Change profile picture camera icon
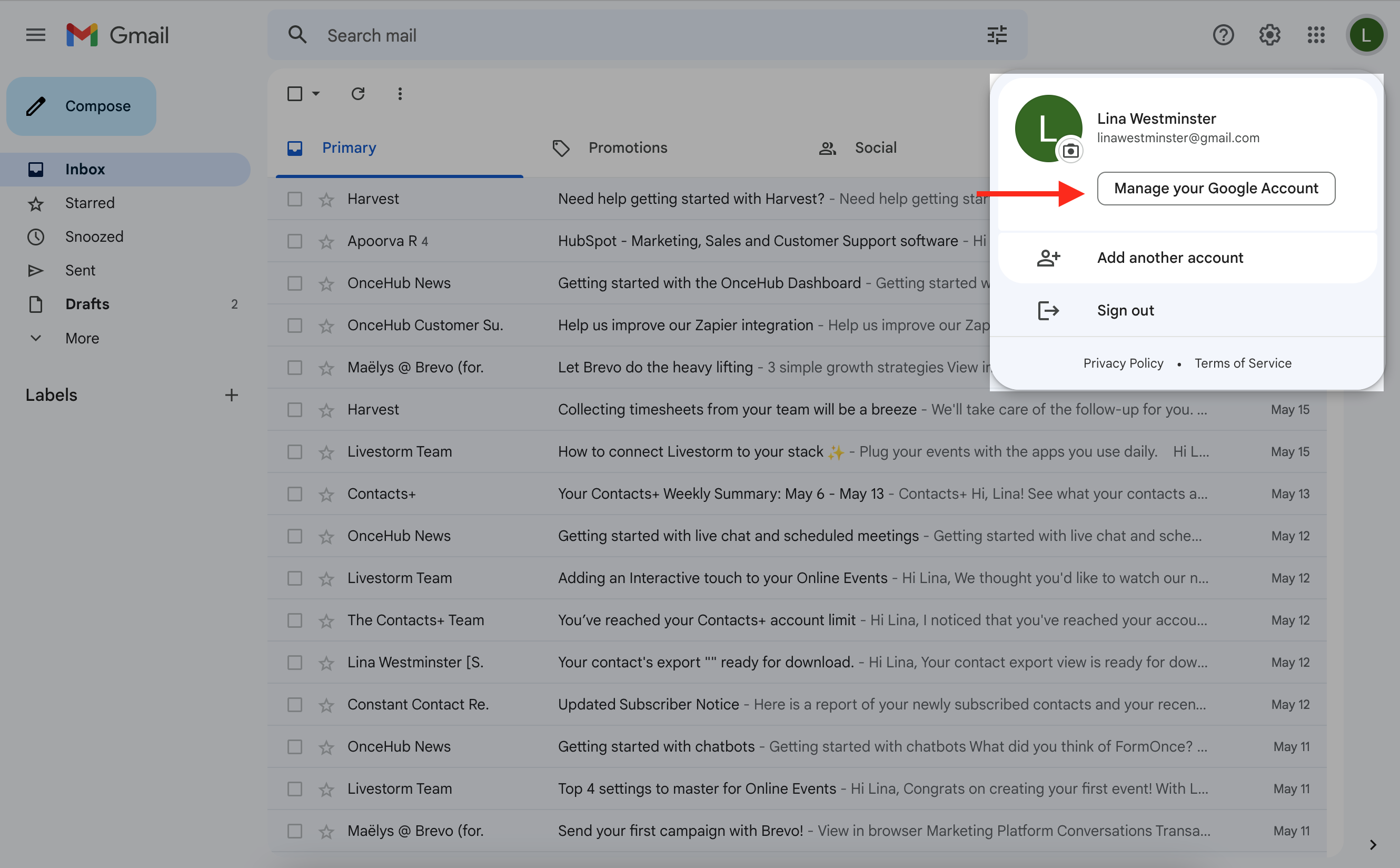 coord(1070,151)
